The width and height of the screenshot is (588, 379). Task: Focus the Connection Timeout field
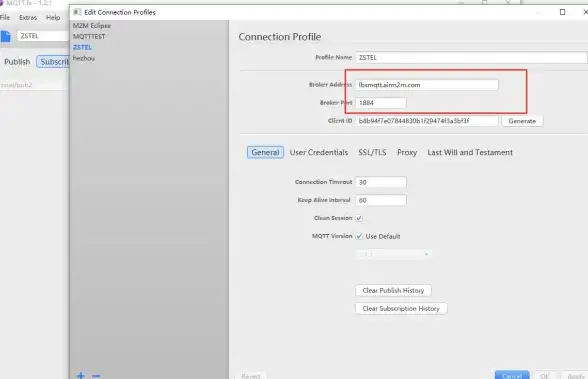point(381,182)
